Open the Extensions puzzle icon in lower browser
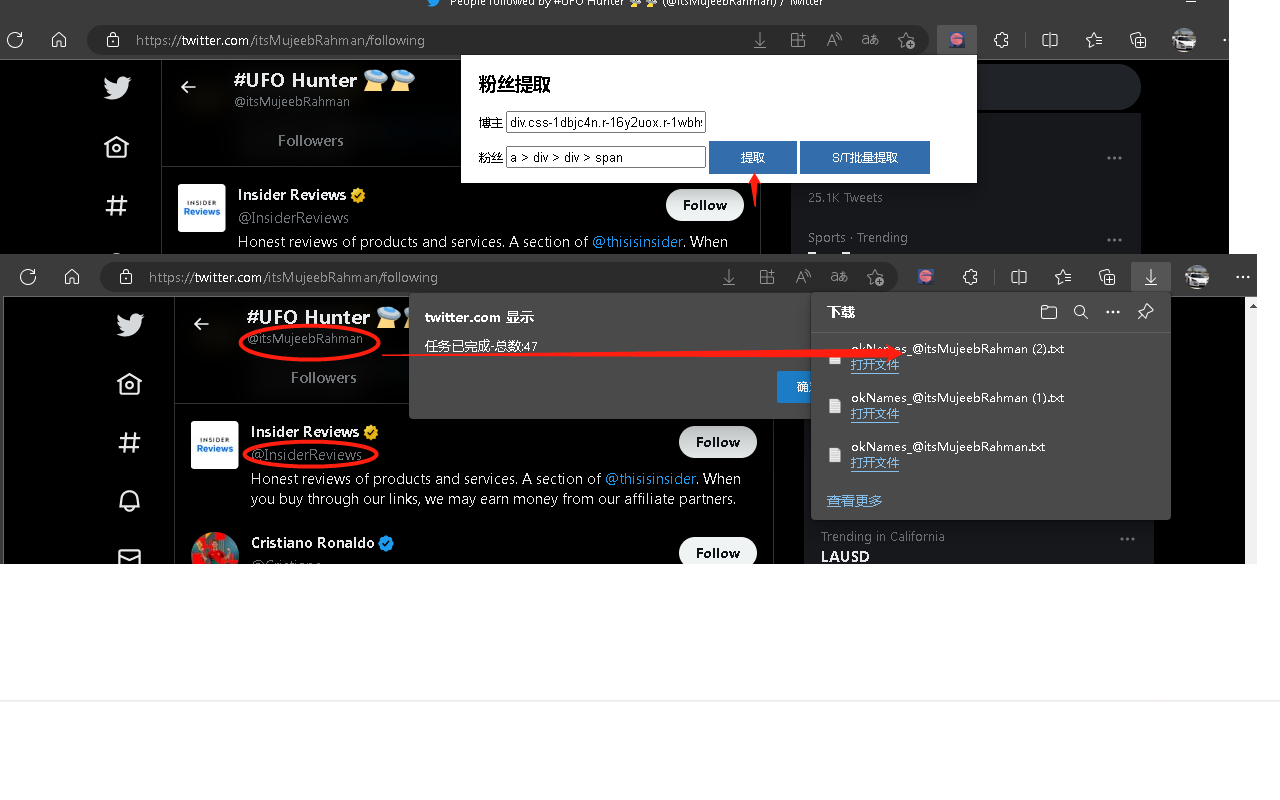 click(x=970, y=277)
